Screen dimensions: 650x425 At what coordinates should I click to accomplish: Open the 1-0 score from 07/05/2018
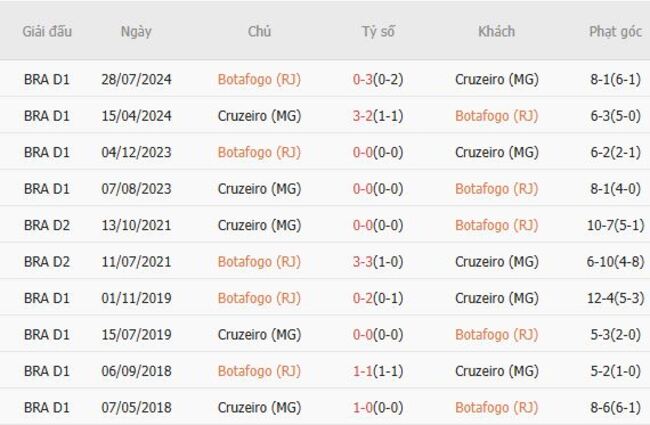[x=362, y=407]
